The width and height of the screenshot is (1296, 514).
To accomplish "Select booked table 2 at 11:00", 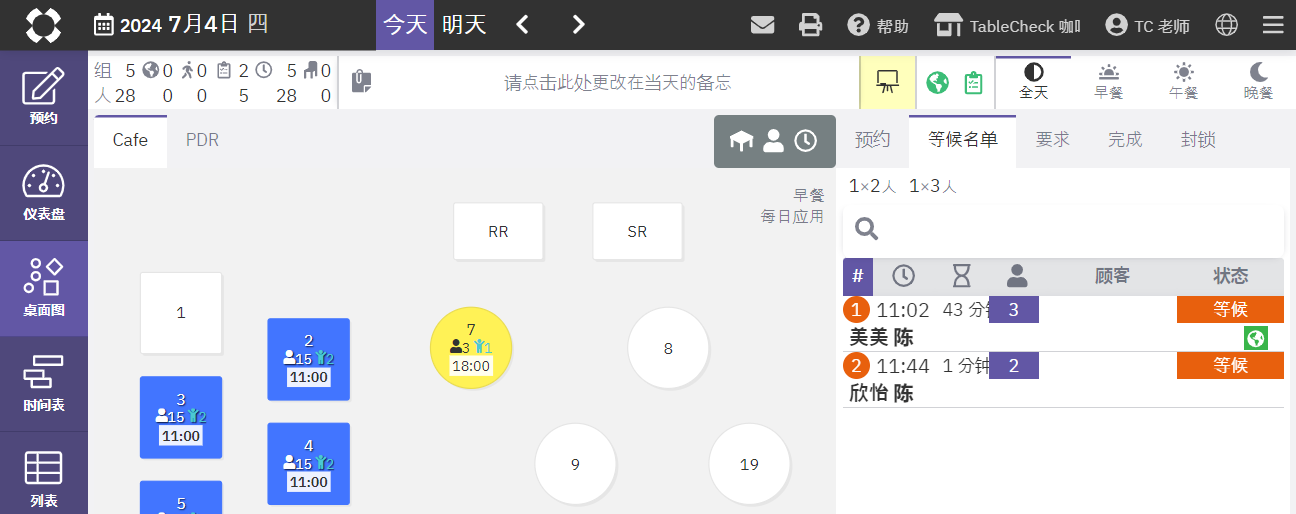I will pyautogui.click(x=309, y=359).
